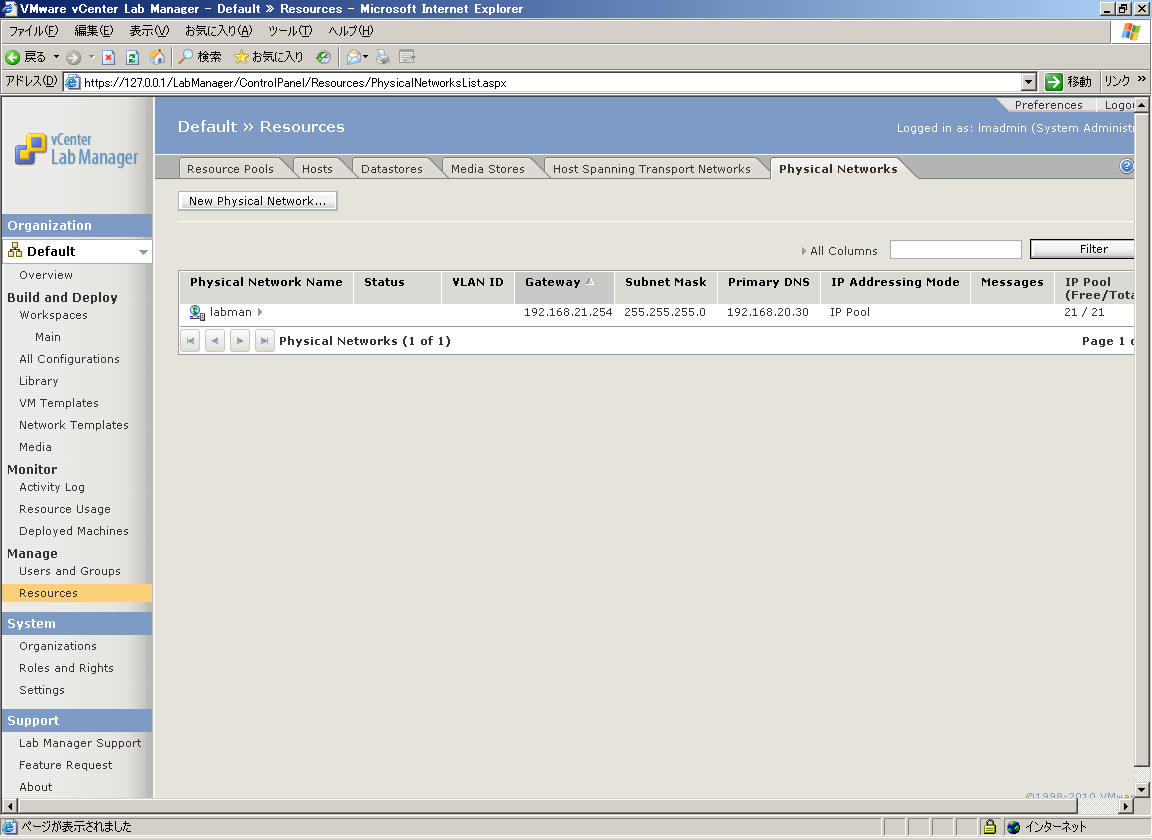Open Settings under System in the sidebar

42,690
